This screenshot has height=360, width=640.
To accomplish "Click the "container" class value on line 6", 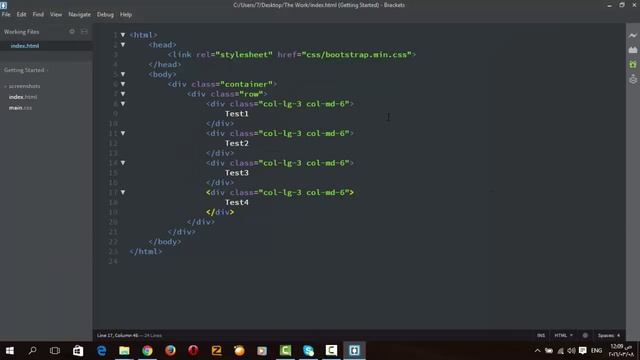I will [x=247, y=84].
